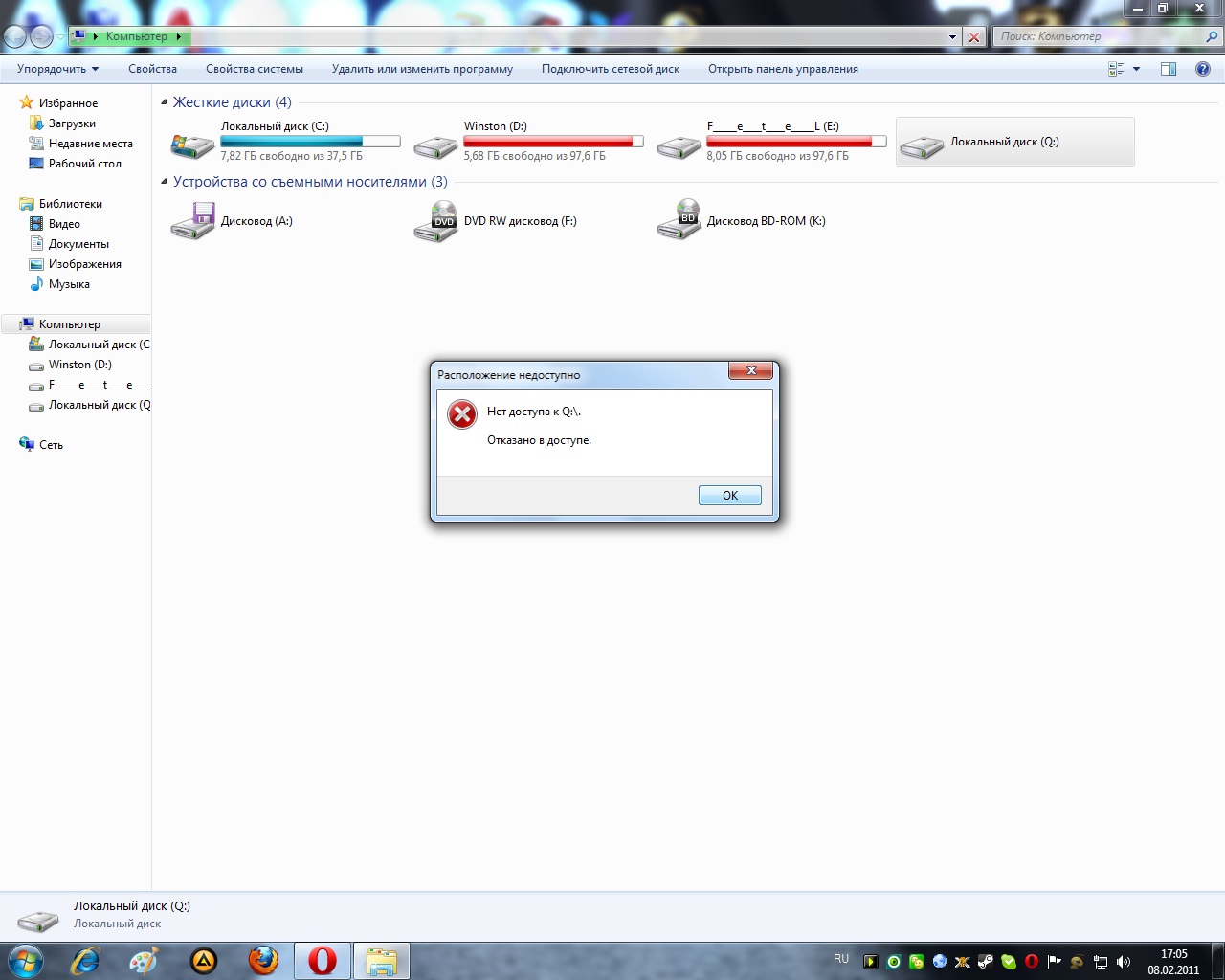Open Winston (D:) in the sidebar tree
The width and height of the screenshot is (1225, 980).
[x=79, y=365]
